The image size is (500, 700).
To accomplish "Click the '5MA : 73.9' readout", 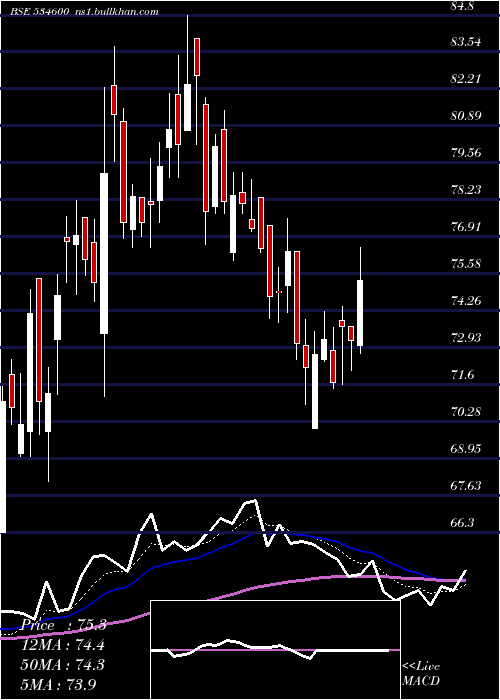I will click(58, 684).
